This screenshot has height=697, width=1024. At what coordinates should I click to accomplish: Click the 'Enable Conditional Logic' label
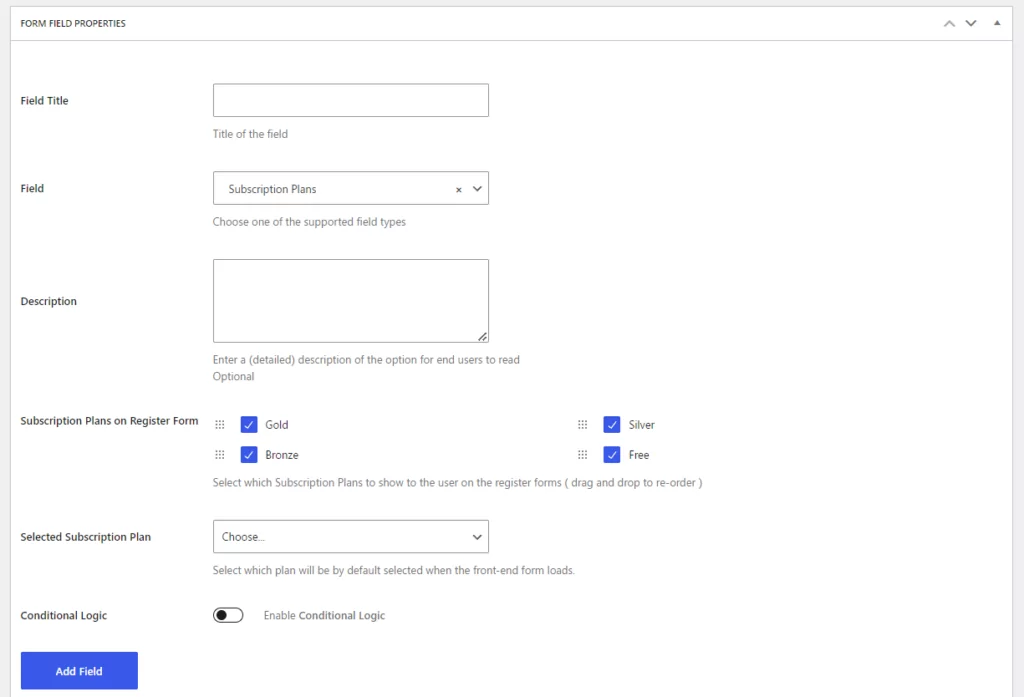325,615
